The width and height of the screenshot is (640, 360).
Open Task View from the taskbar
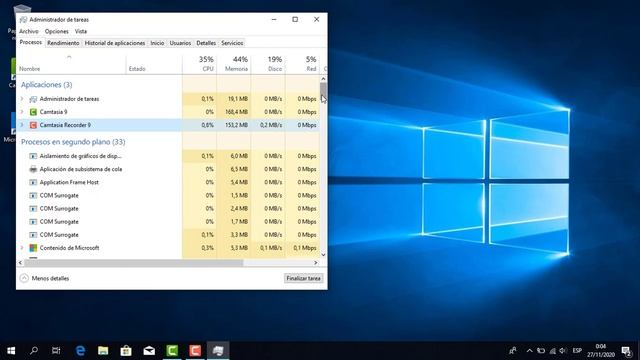56,351
